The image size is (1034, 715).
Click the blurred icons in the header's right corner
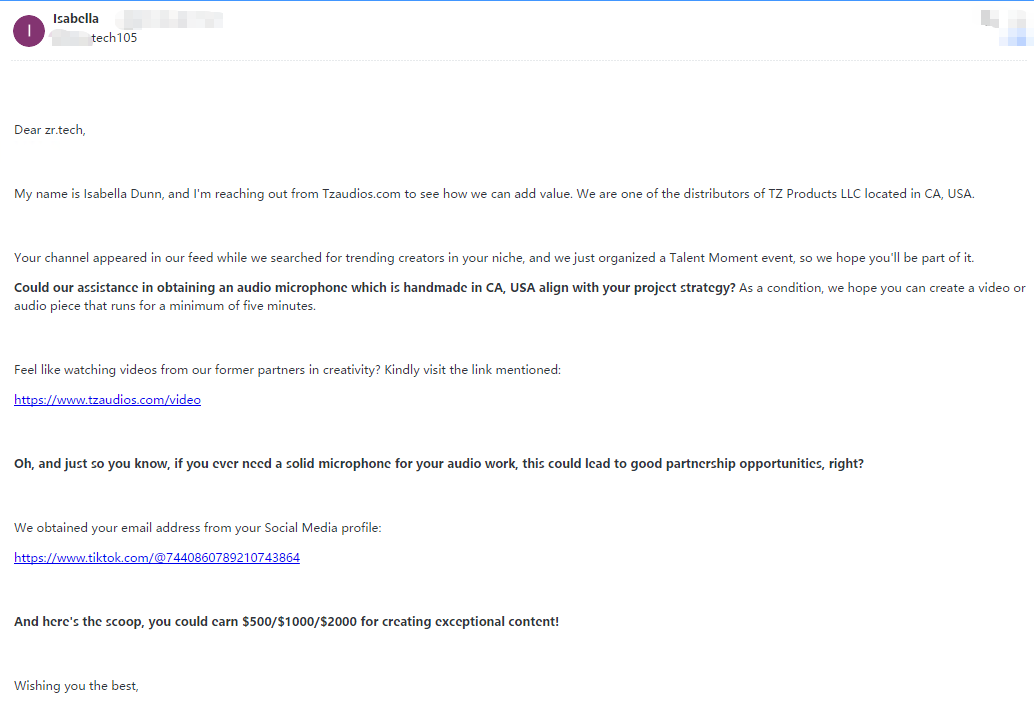point(1003,25)
